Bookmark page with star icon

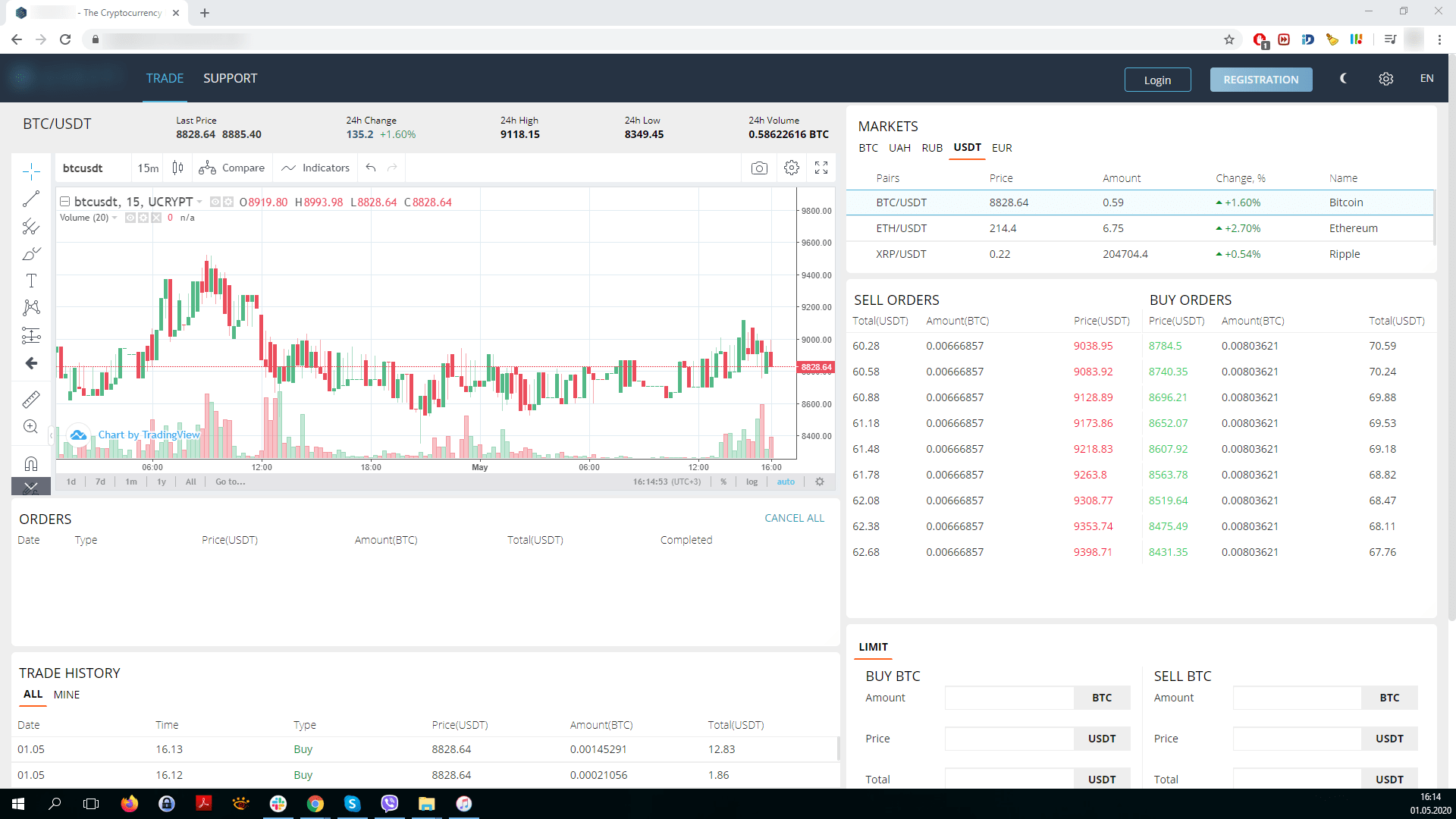click(1229, 39)
